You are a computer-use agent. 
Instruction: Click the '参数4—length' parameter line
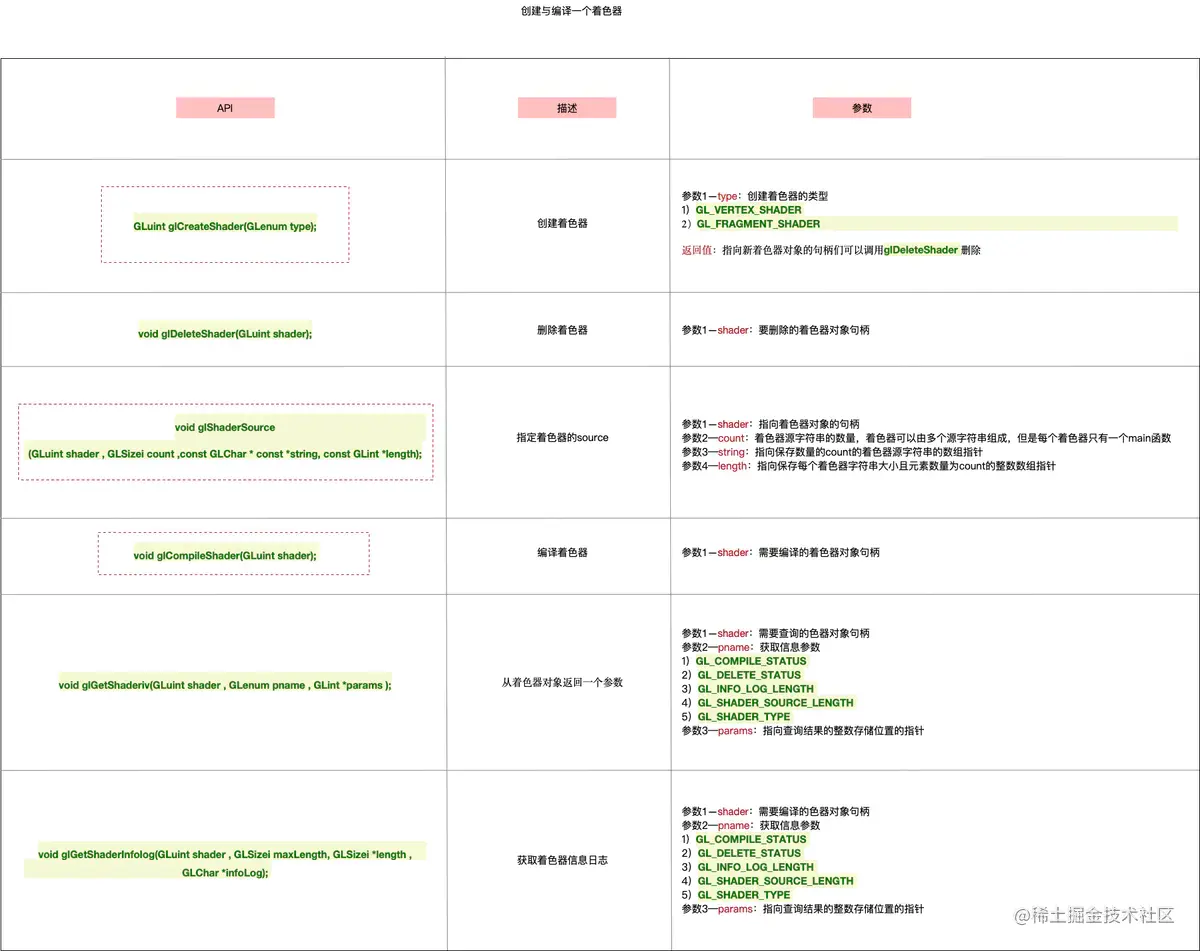(x=869, y=466)
